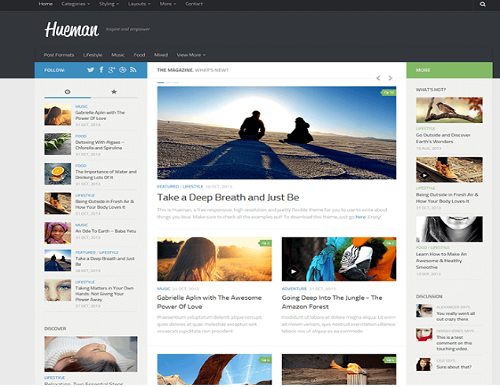This screenshot has width=500, height=387.
Task: Open the Food category menu item
Action: coord(139,55)
